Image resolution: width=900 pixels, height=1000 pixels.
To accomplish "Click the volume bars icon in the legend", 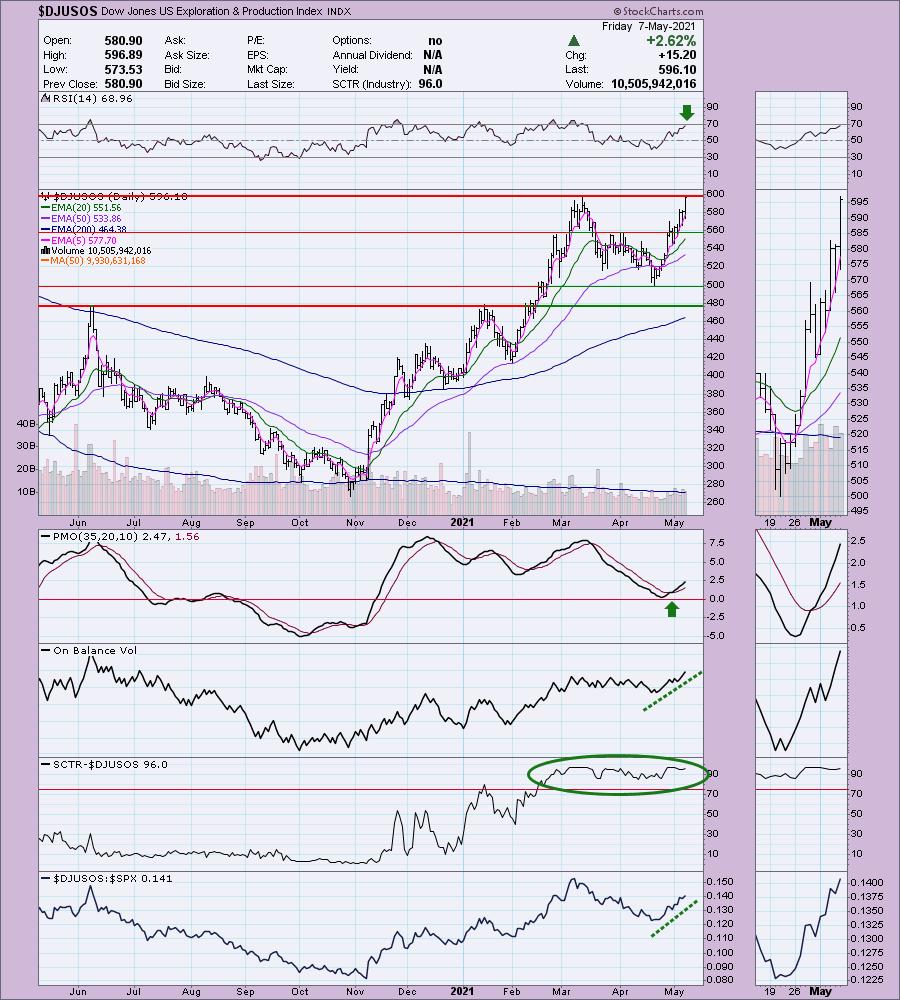I will 45,251.
